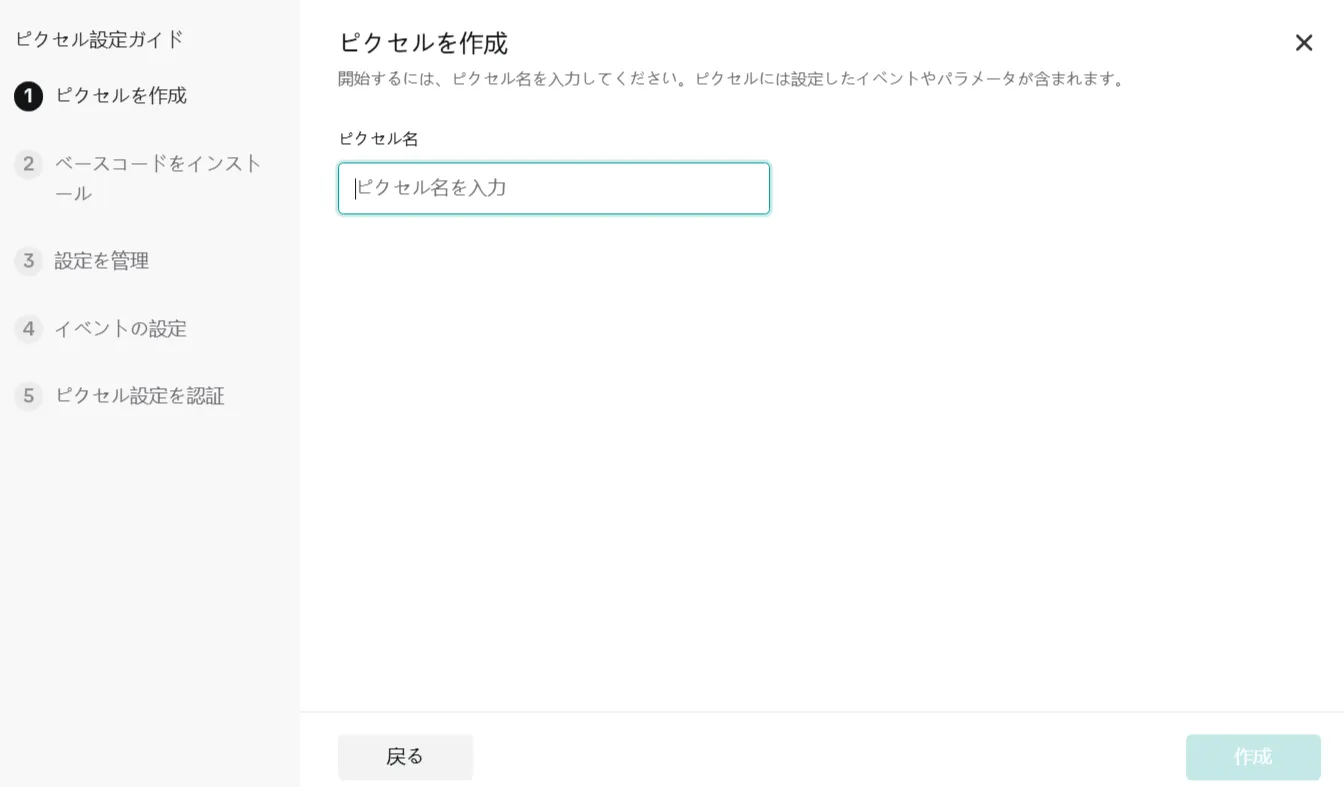Select step 1 ピクセルを作成 in sidebar
The width and height of the screenshot is (1344, 787).
click(101, 96)
